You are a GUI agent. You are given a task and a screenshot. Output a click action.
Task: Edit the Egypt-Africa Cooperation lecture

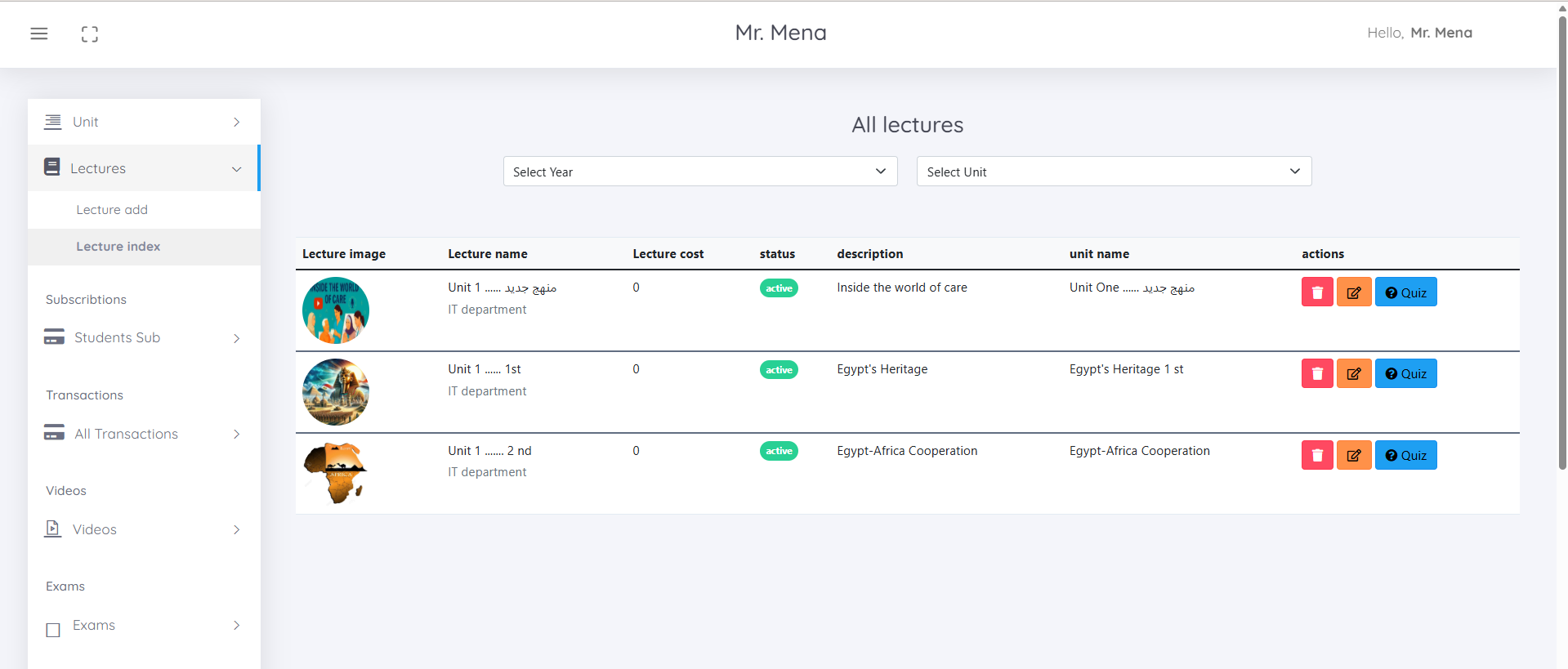point(1353,455)
